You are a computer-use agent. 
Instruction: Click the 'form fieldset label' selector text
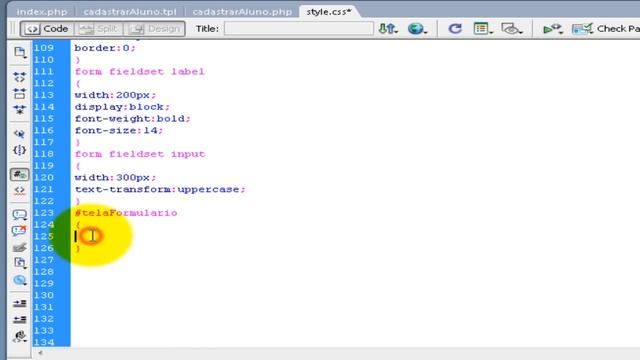(x=139, y=72)
